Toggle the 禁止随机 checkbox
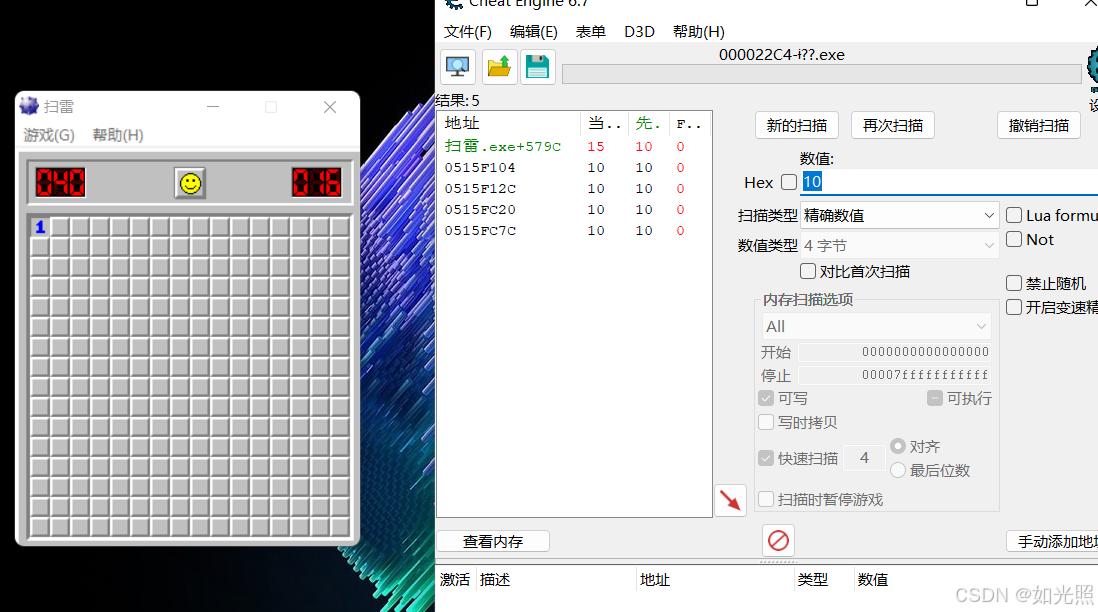 1014,283
